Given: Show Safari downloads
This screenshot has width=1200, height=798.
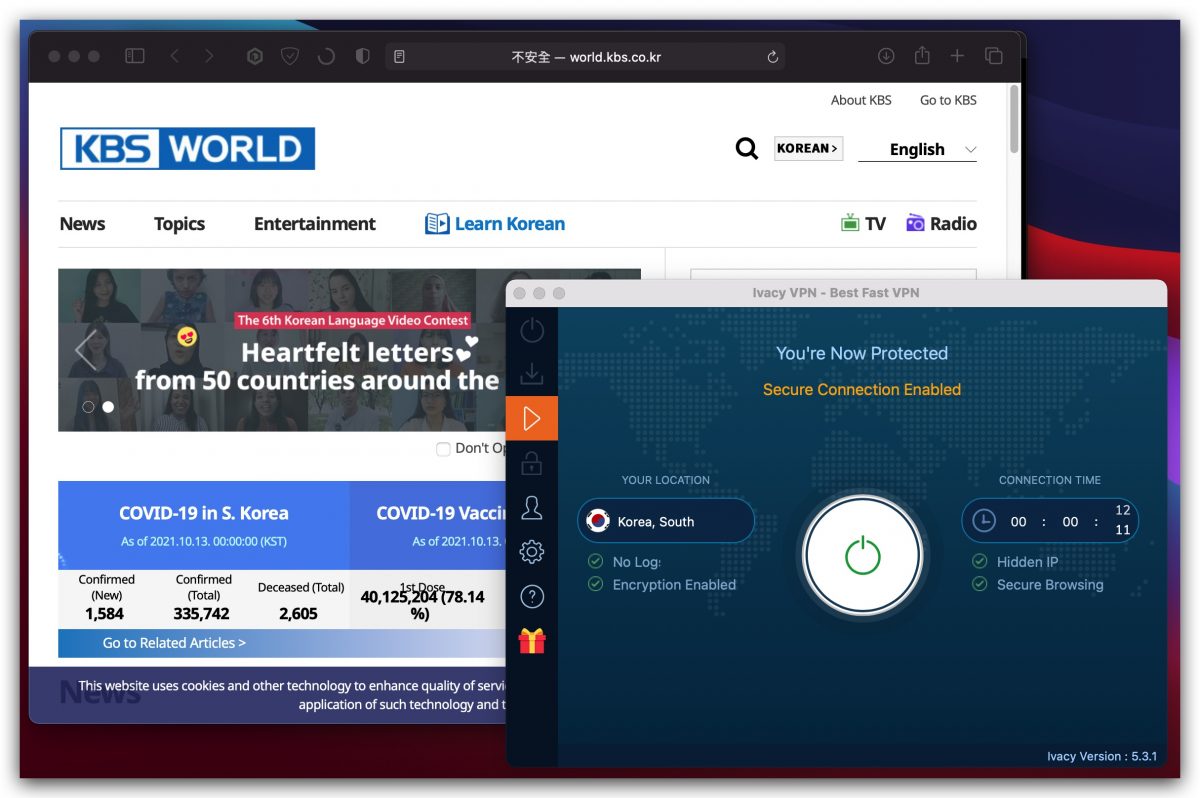Looking at the screenshot, I should coord(886,56).
